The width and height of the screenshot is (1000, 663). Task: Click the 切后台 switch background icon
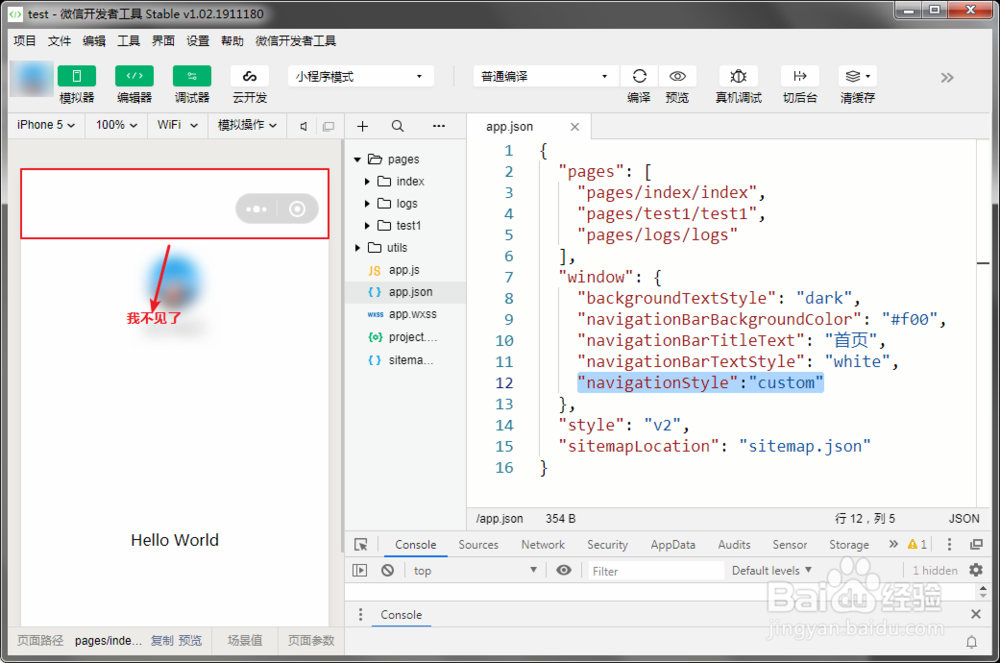pyautogui.click(x=800, y=76)
